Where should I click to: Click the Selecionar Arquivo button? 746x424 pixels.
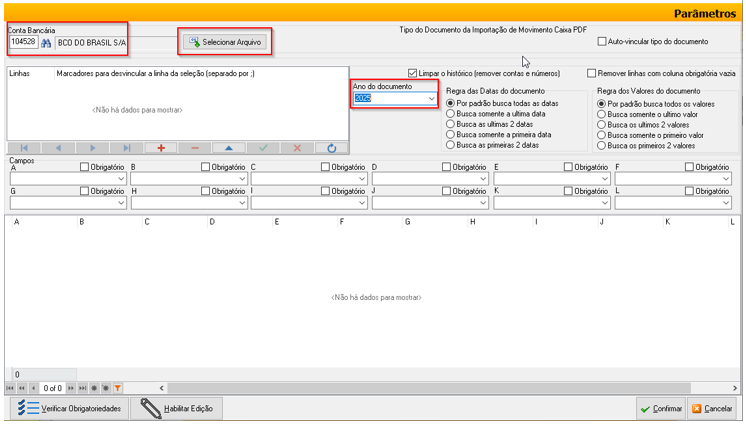coord(224,42)
